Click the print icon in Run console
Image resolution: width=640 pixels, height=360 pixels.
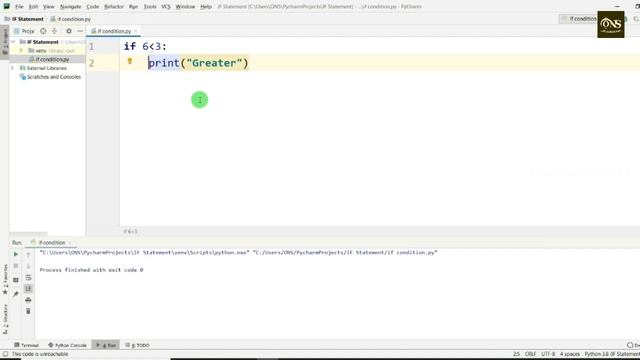pos(28,300)
